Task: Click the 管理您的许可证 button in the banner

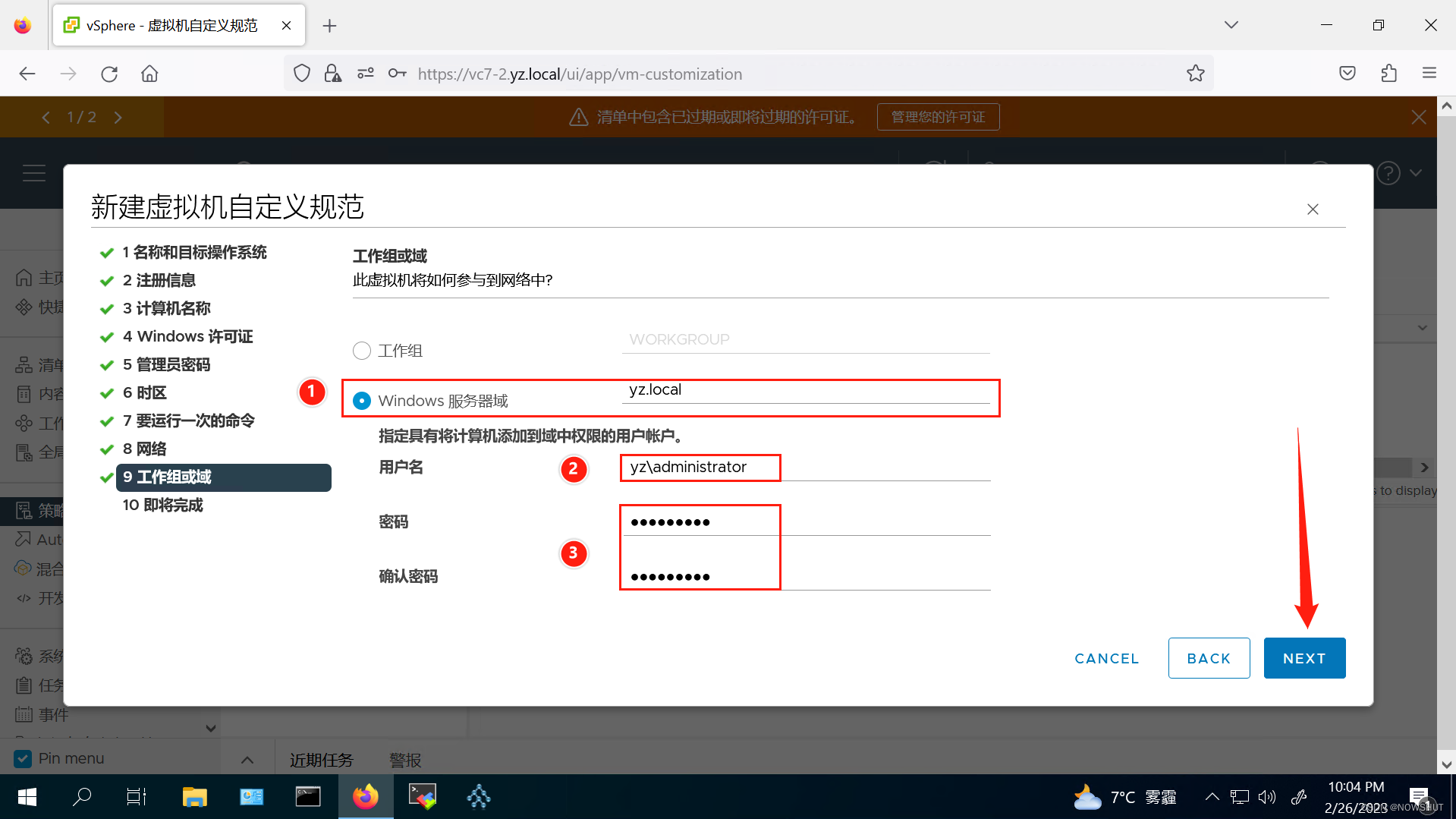Action: (938, 116)
